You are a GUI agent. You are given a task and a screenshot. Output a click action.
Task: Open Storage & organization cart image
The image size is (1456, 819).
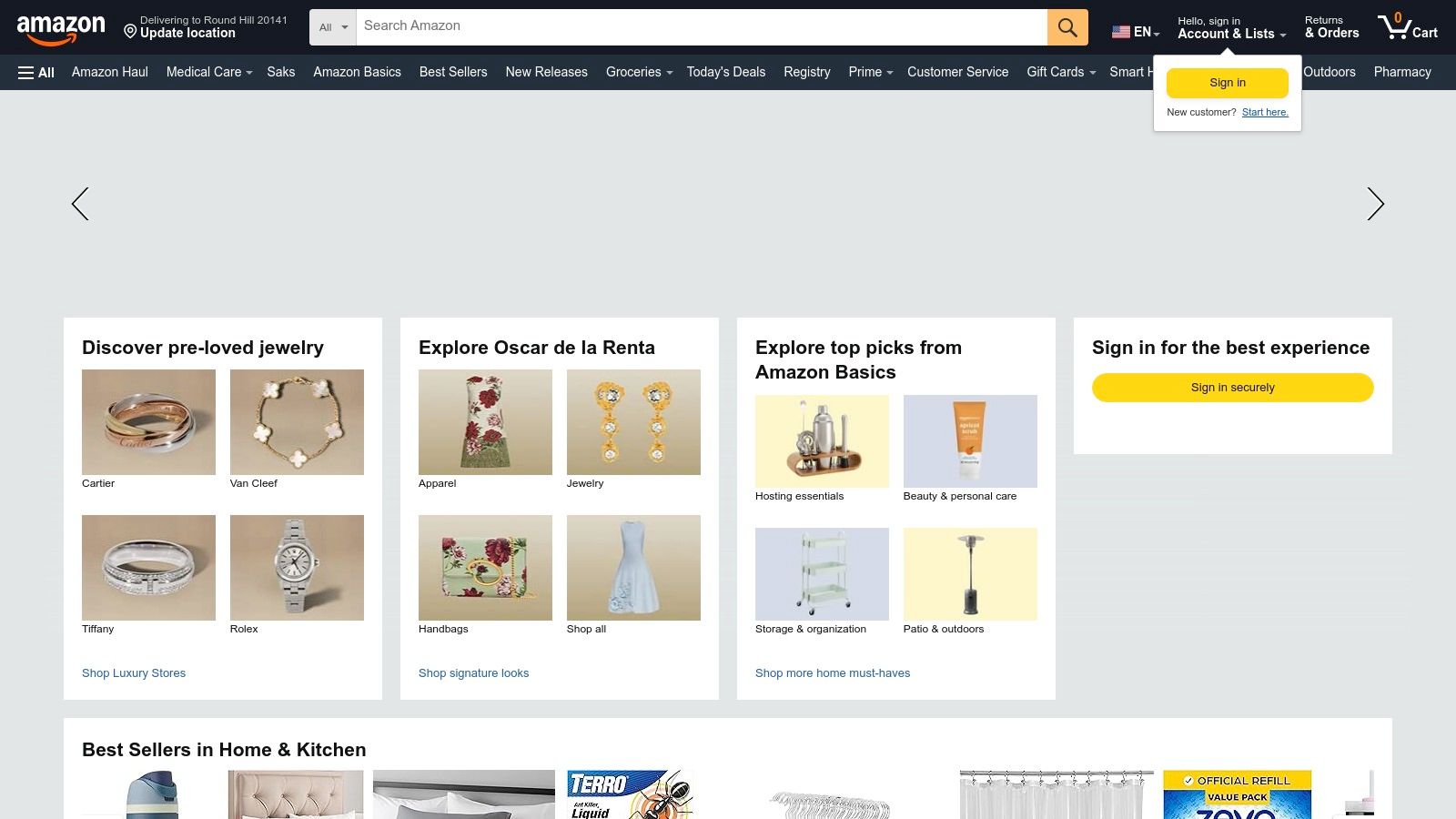(x=822, y=574)
